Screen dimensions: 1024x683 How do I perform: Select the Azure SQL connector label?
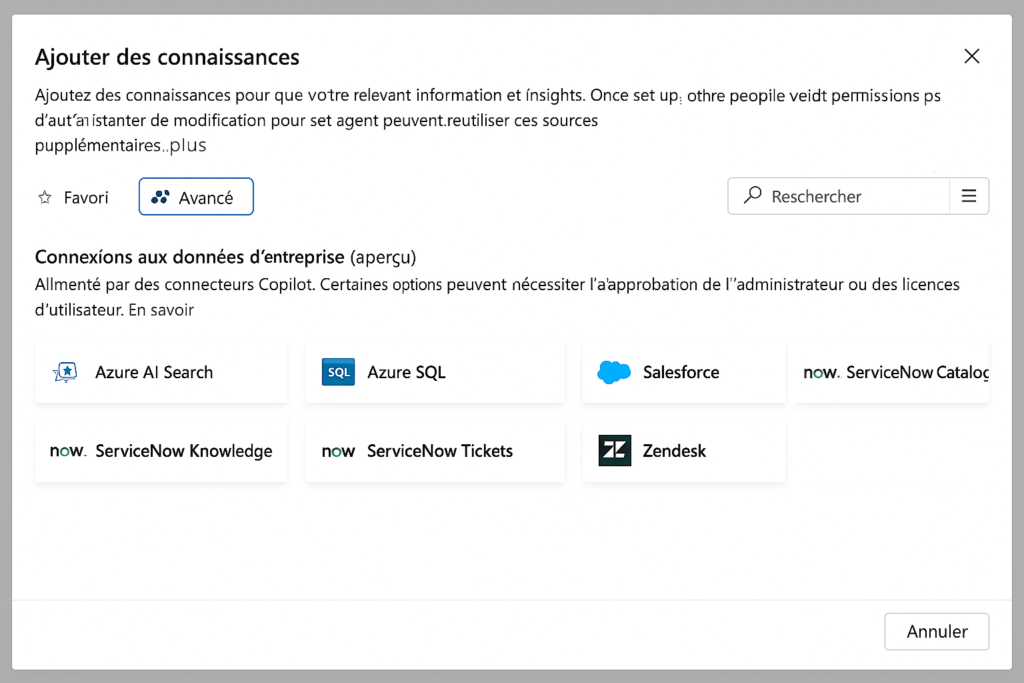[406, 372]
